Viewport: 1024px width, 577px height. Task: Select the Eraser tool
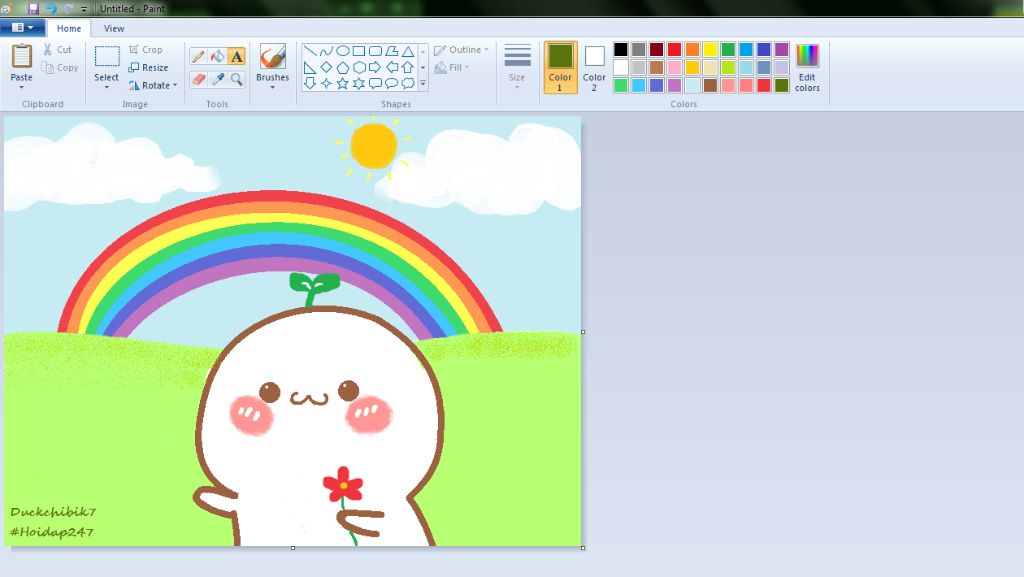(x=199, y=79)
